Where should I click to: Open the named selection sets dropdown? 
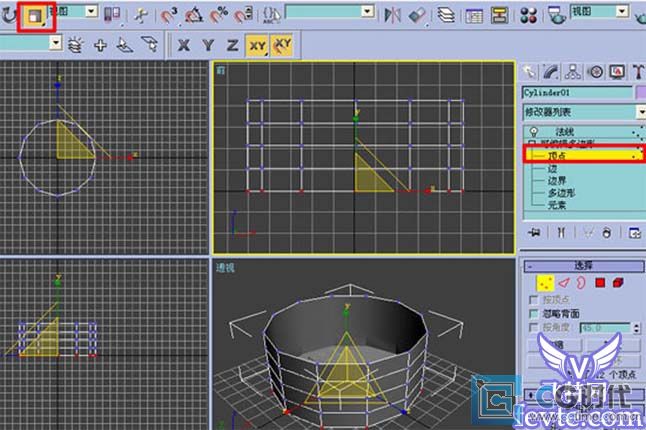click(x=367, y=12)
